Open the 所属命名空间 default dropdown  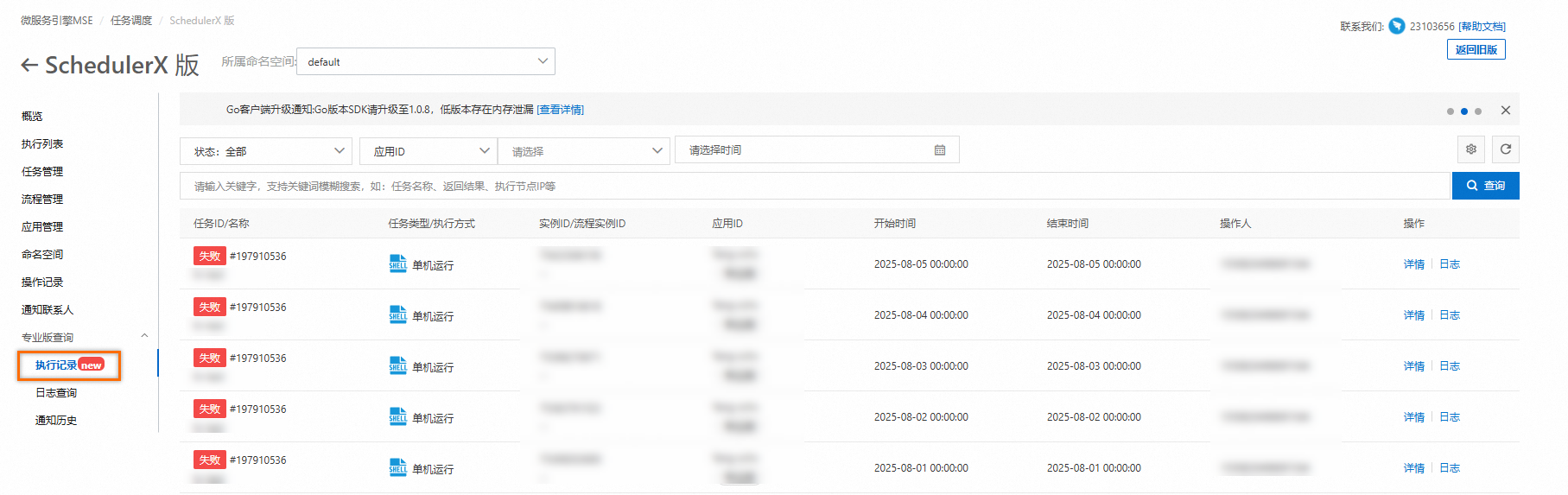click(x=426, y=61)
